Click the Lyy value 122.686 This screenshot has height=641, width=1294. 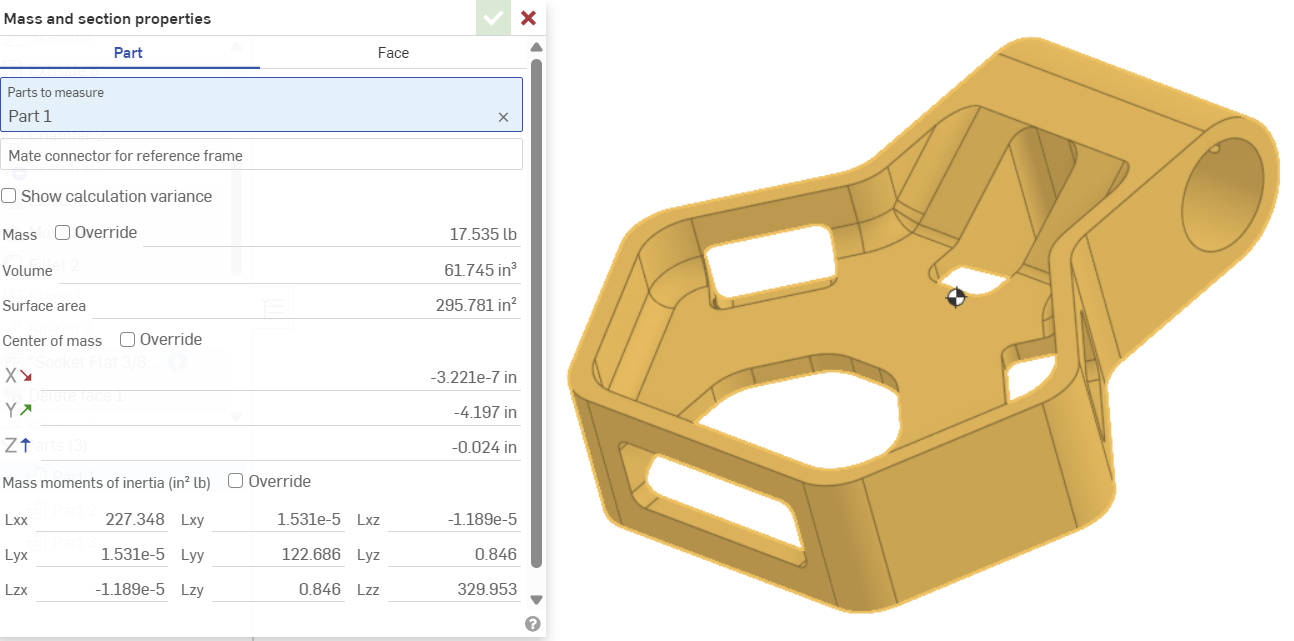[311, 554]
